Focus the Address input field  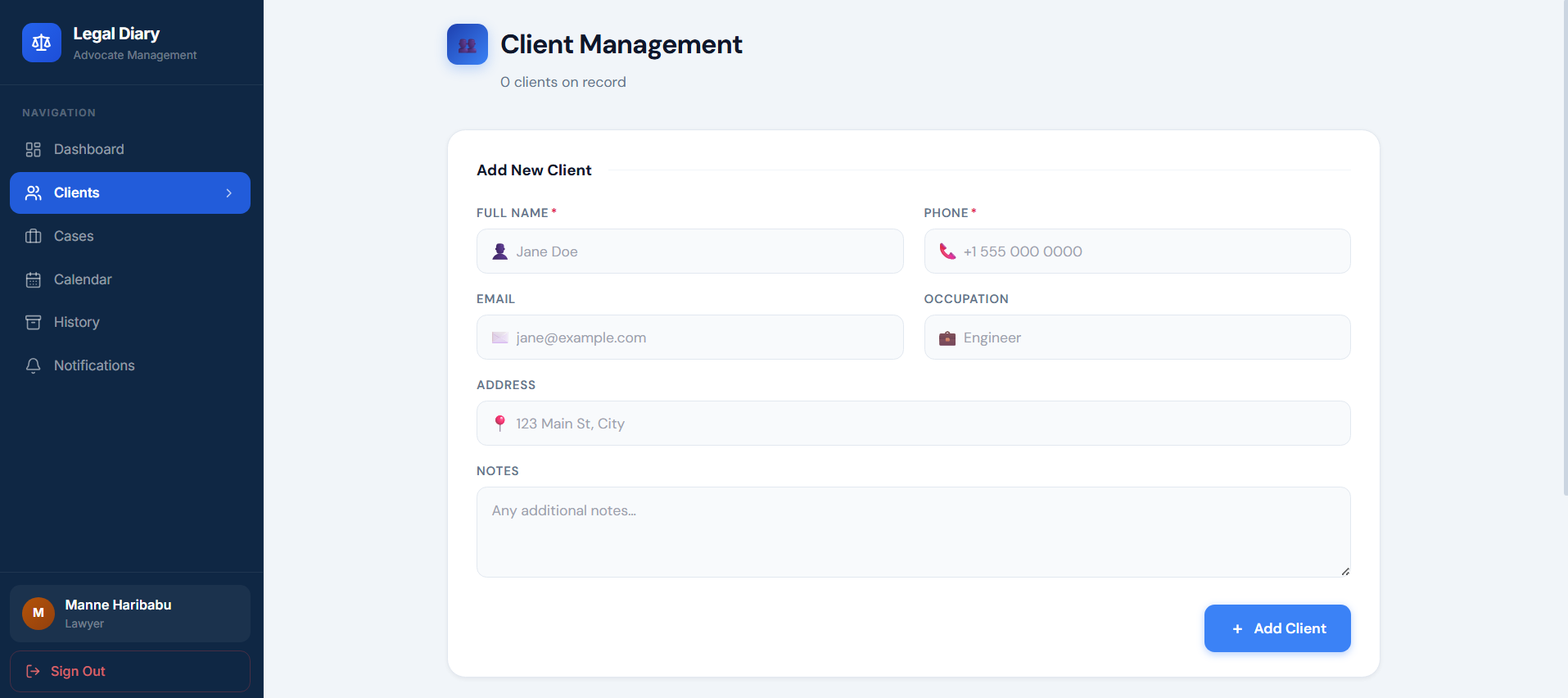click(x=914, y=424)
